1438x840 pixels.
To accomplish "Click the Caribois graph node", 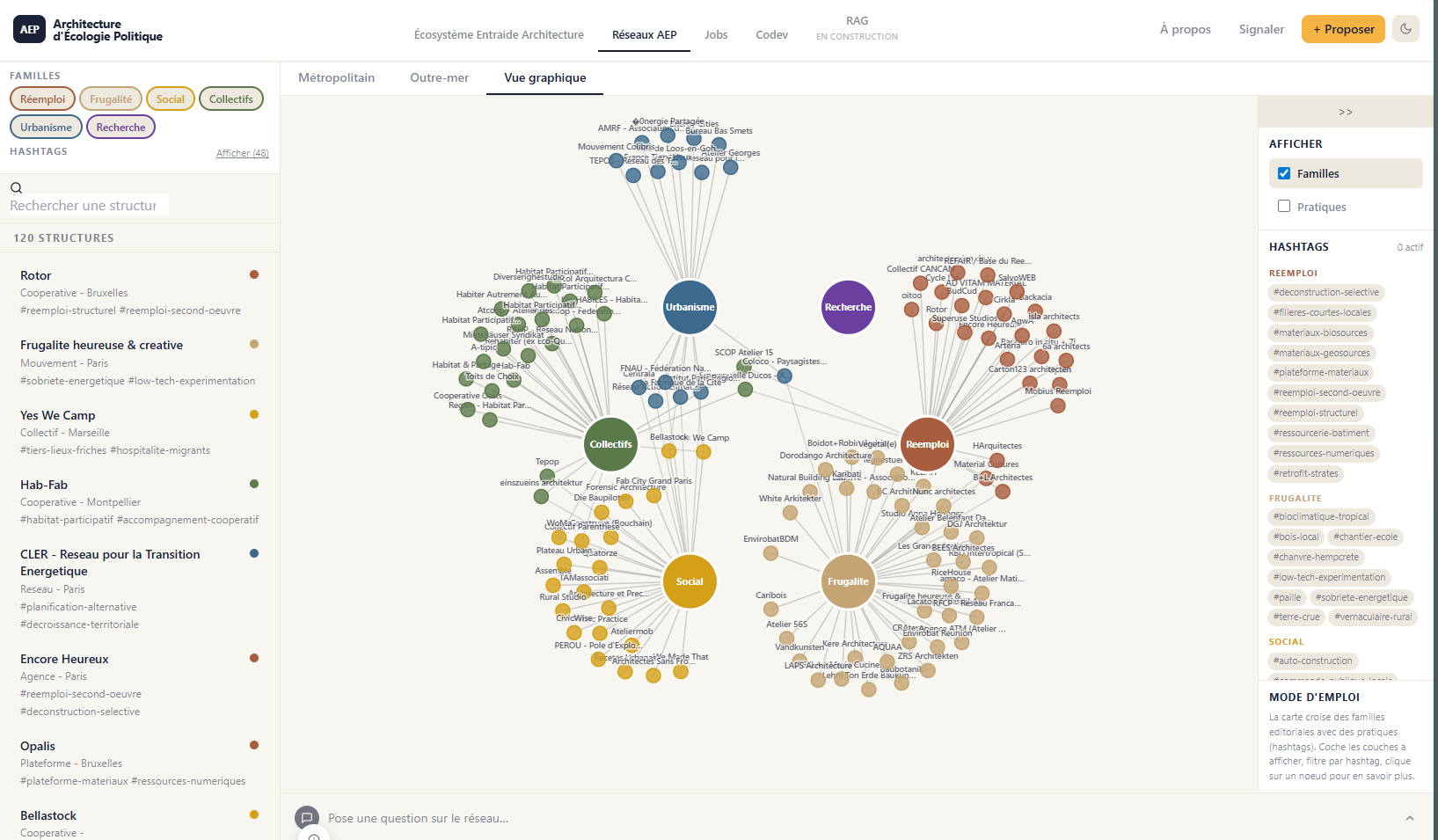I will 770,609.
